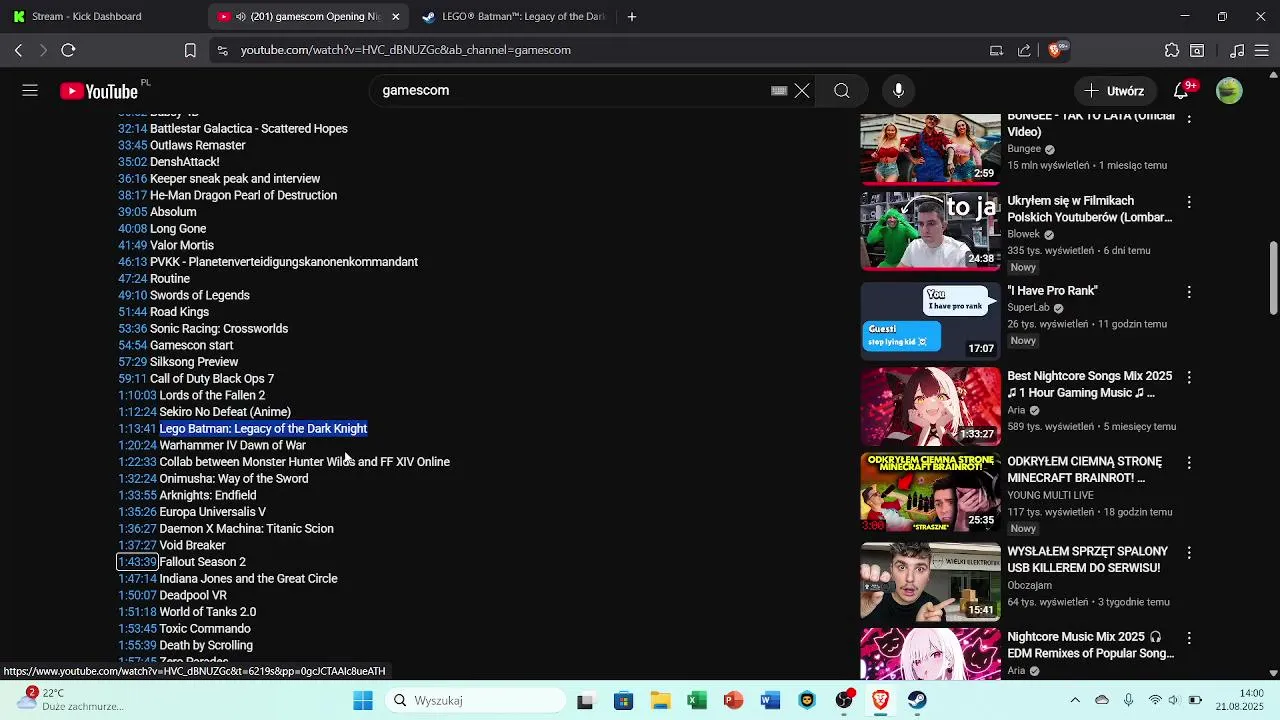Image resolution: width=1280 pixels, height=720 pixels.
Task: Jump to timestamp 1:51:18 World of Tanks
Action: [x=137, y=612]
